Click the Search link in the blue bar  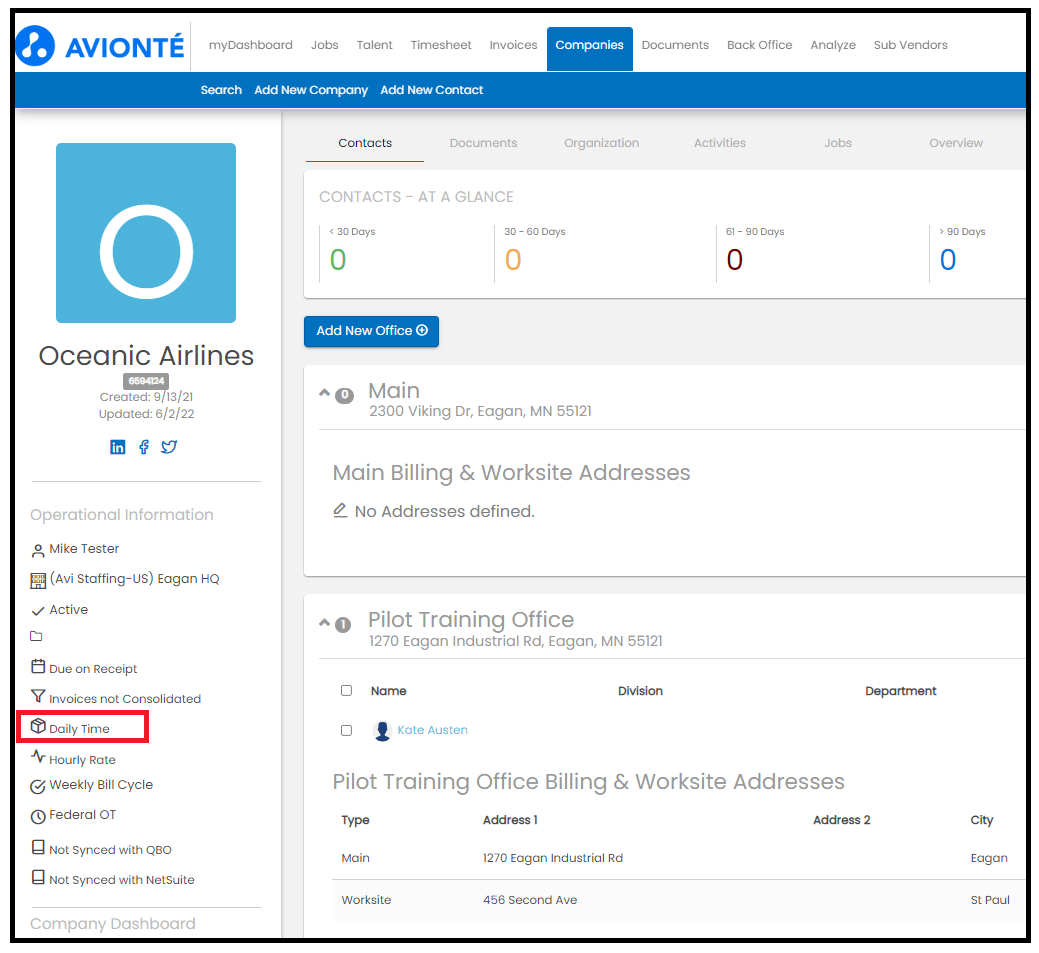(x=221, y=90)
